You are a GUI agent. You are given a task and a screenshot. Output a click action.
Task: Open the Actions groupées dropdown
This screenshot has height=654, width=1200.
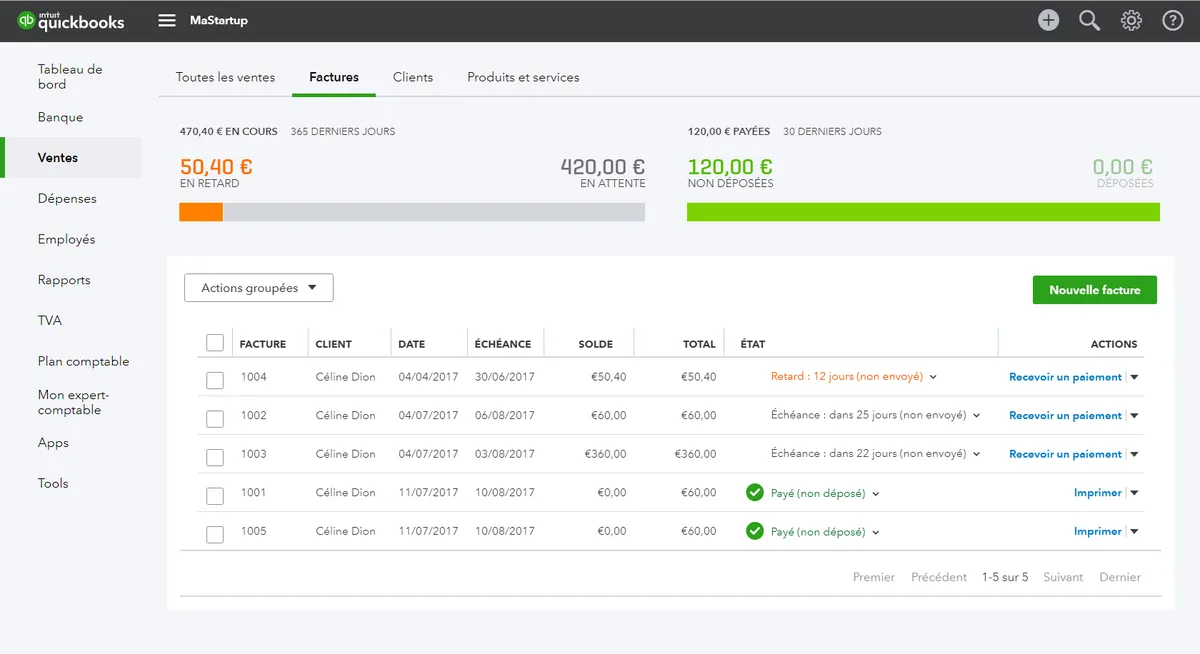coord(259,288)
